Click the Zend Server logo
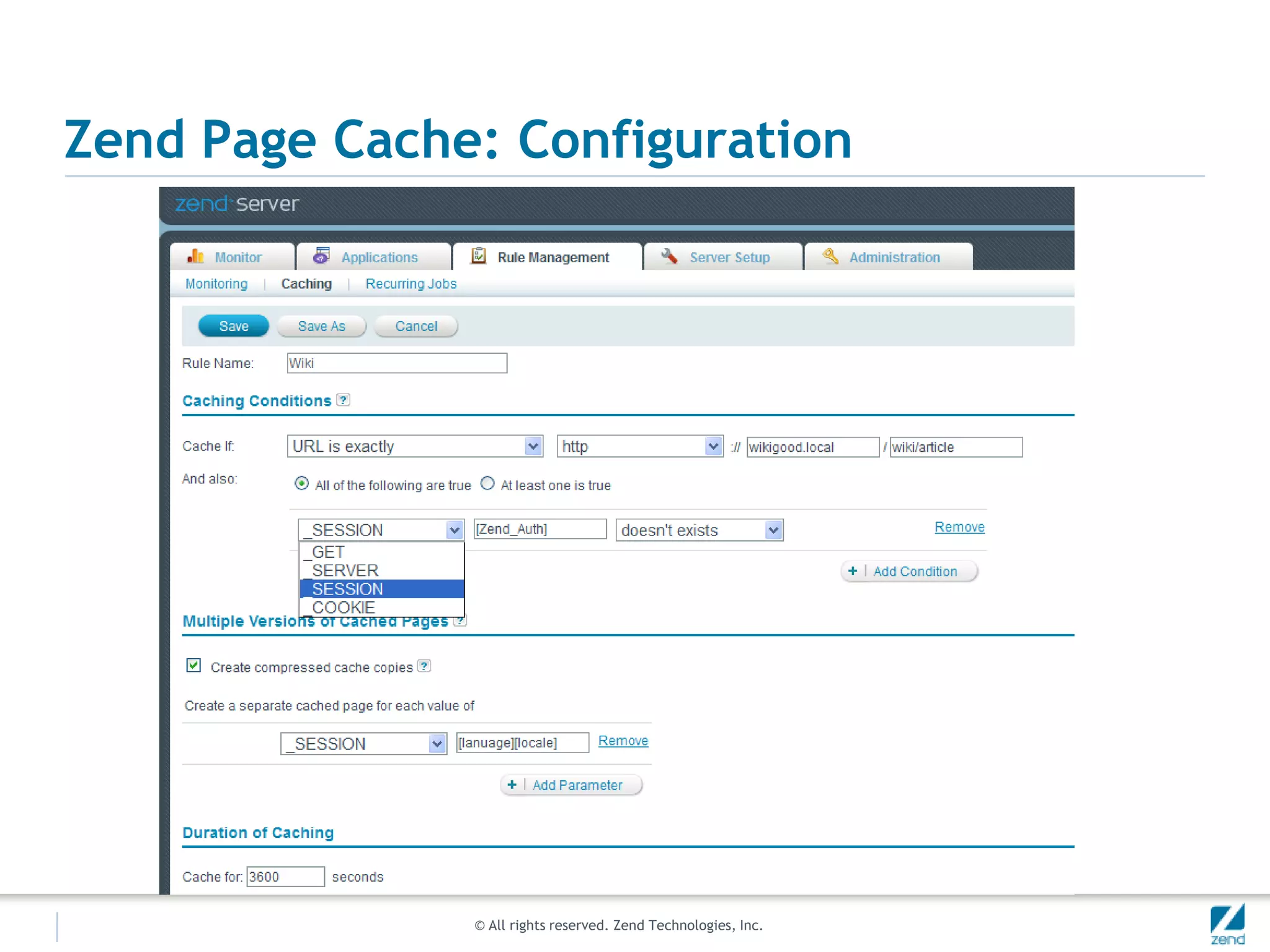1270x952 pixels. pos(237,203)
